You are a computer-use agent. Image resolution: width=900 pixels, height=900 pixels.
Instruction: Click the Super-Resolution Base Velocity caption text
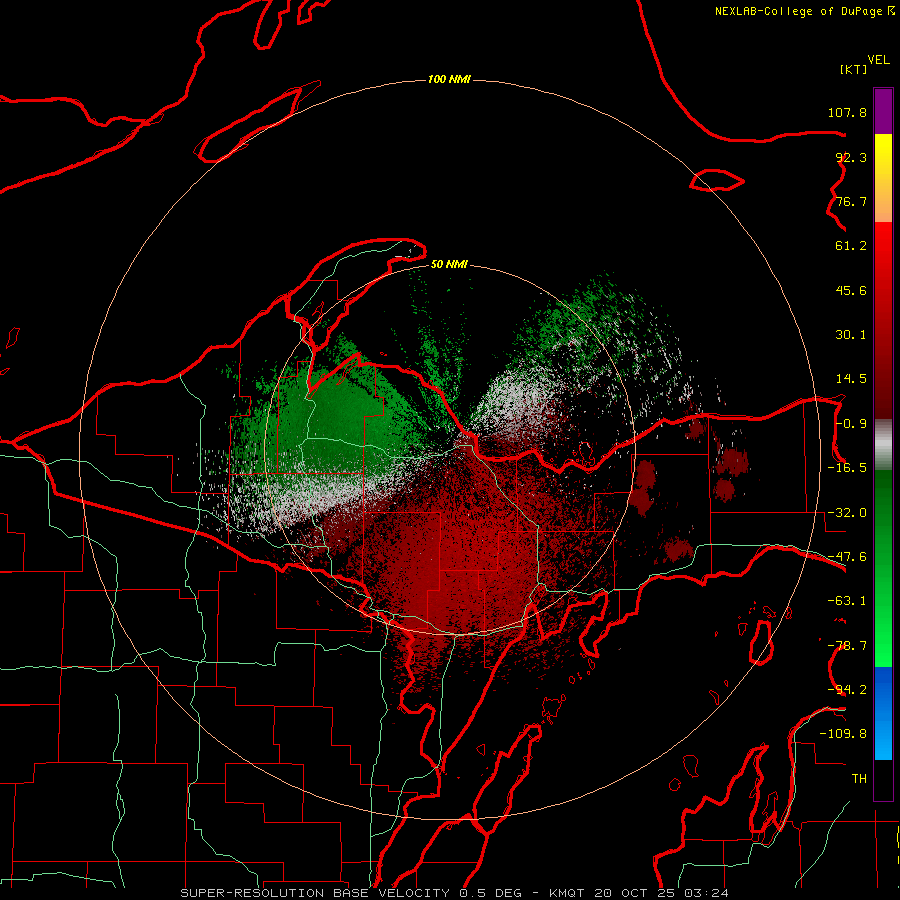pos(455,893)
